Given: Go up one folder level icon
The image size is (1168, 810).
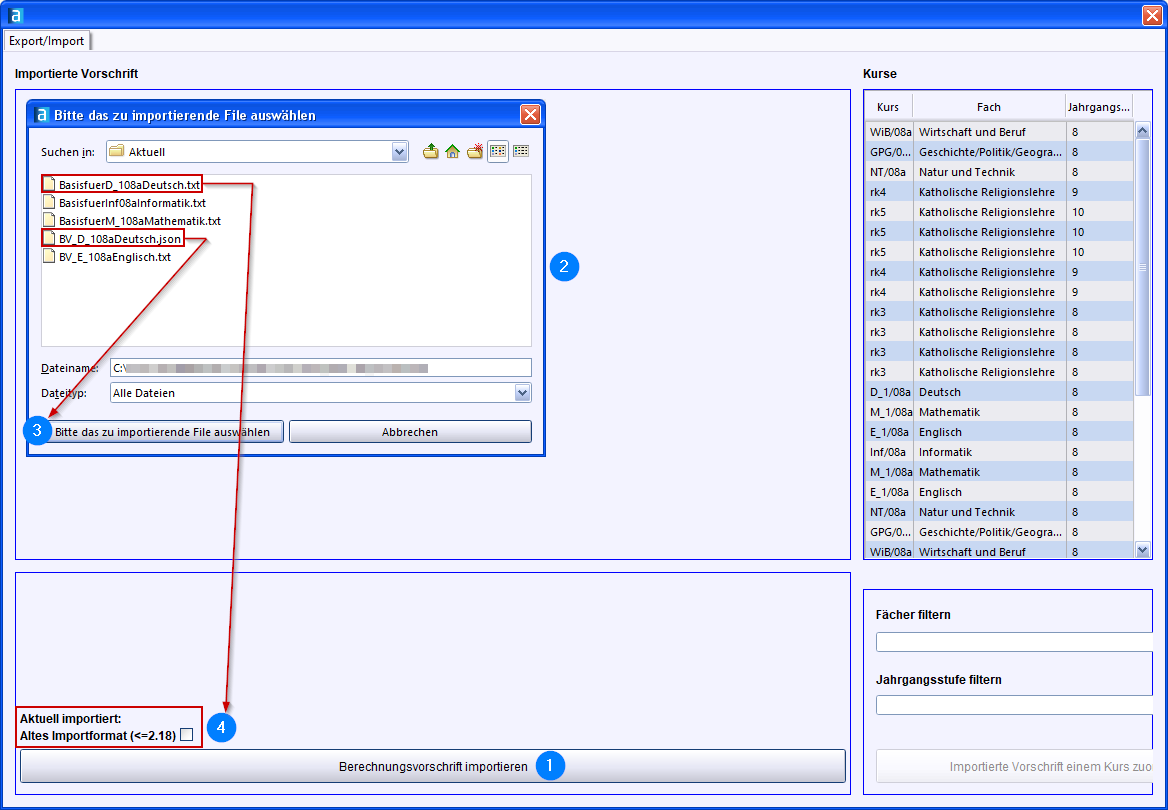Looking at the screenshot, I should [431, 151].
